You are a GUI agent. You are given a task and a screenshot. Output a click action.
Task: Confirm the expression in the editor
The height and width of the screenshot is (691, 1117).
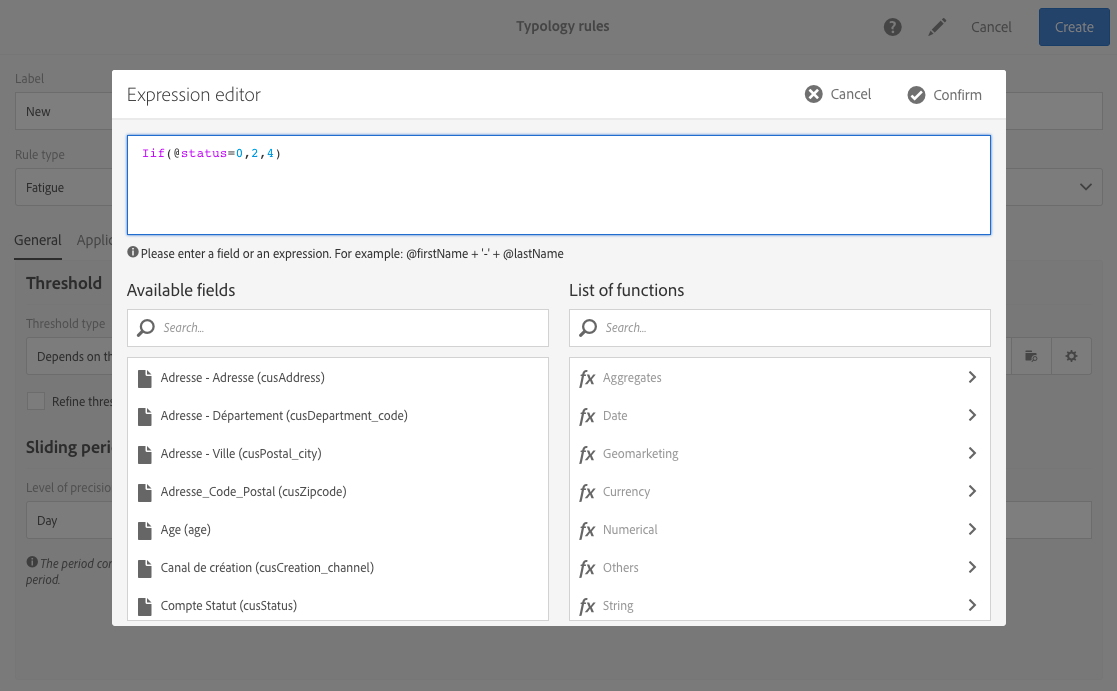pyautogui.click(x=945, y=95)
